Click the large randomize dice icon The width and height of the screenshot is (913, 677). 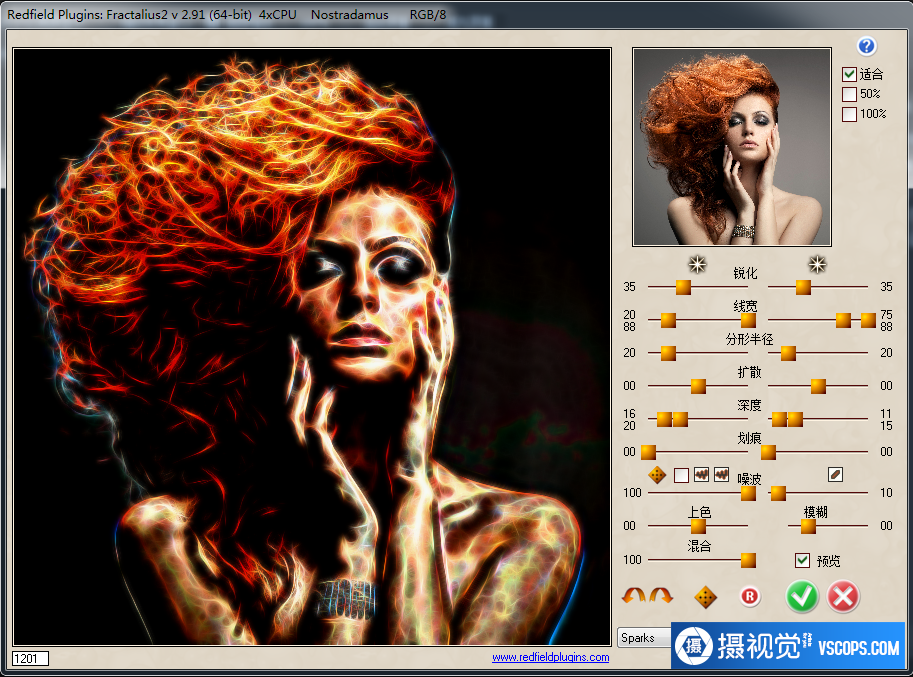pyautogui.click(x=706, y=597)
